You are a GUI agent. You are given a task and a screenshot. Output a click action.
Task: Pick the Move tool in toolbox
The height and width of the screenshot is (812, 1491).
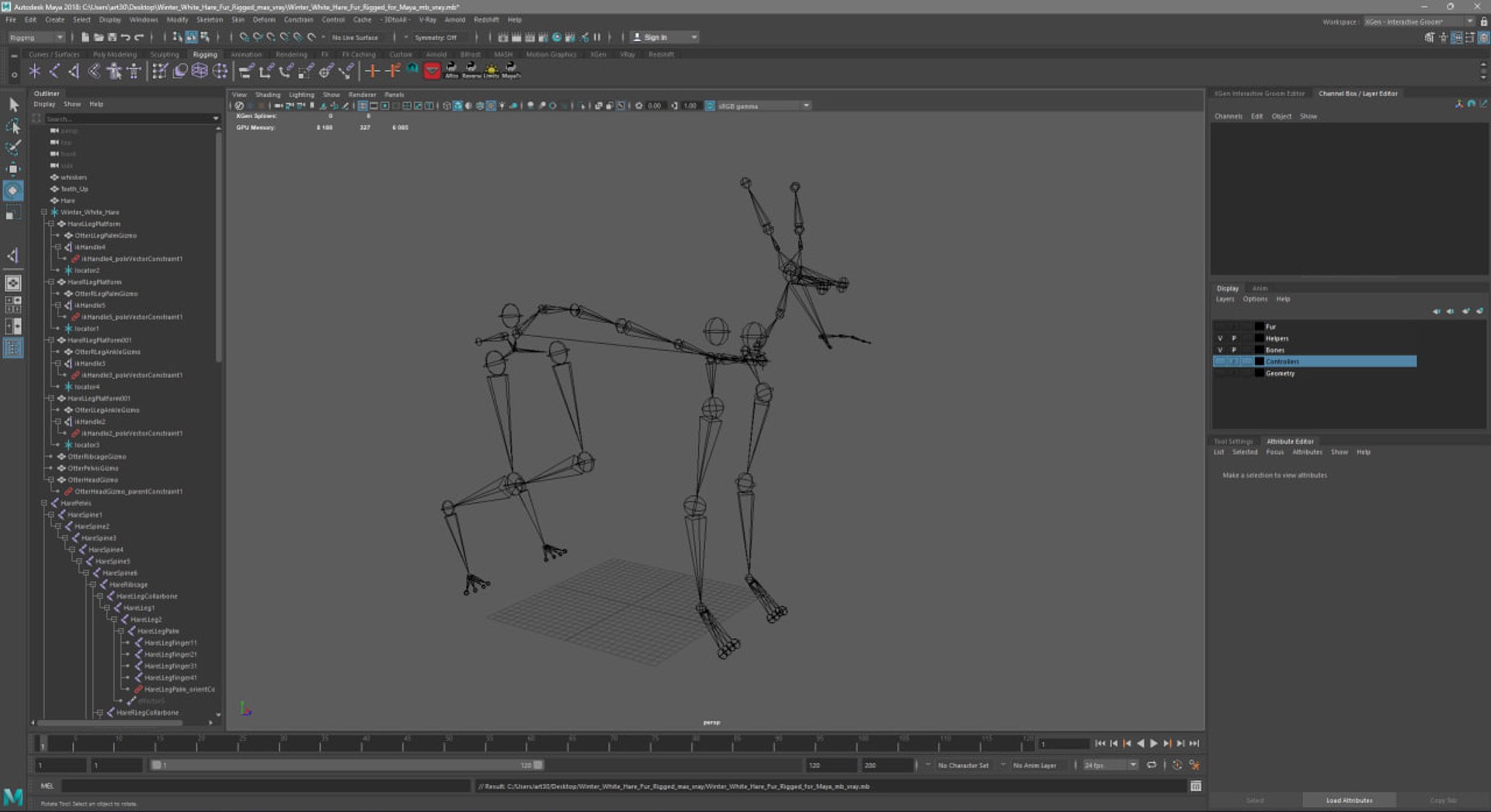pos(13,168)
